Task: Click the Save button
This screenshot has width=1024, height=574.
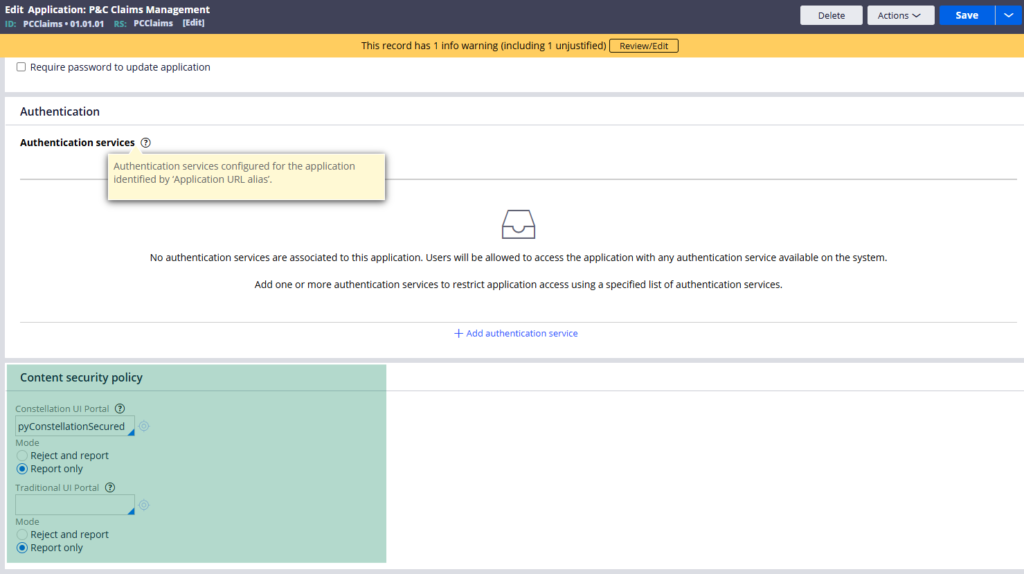Action: 967,16
